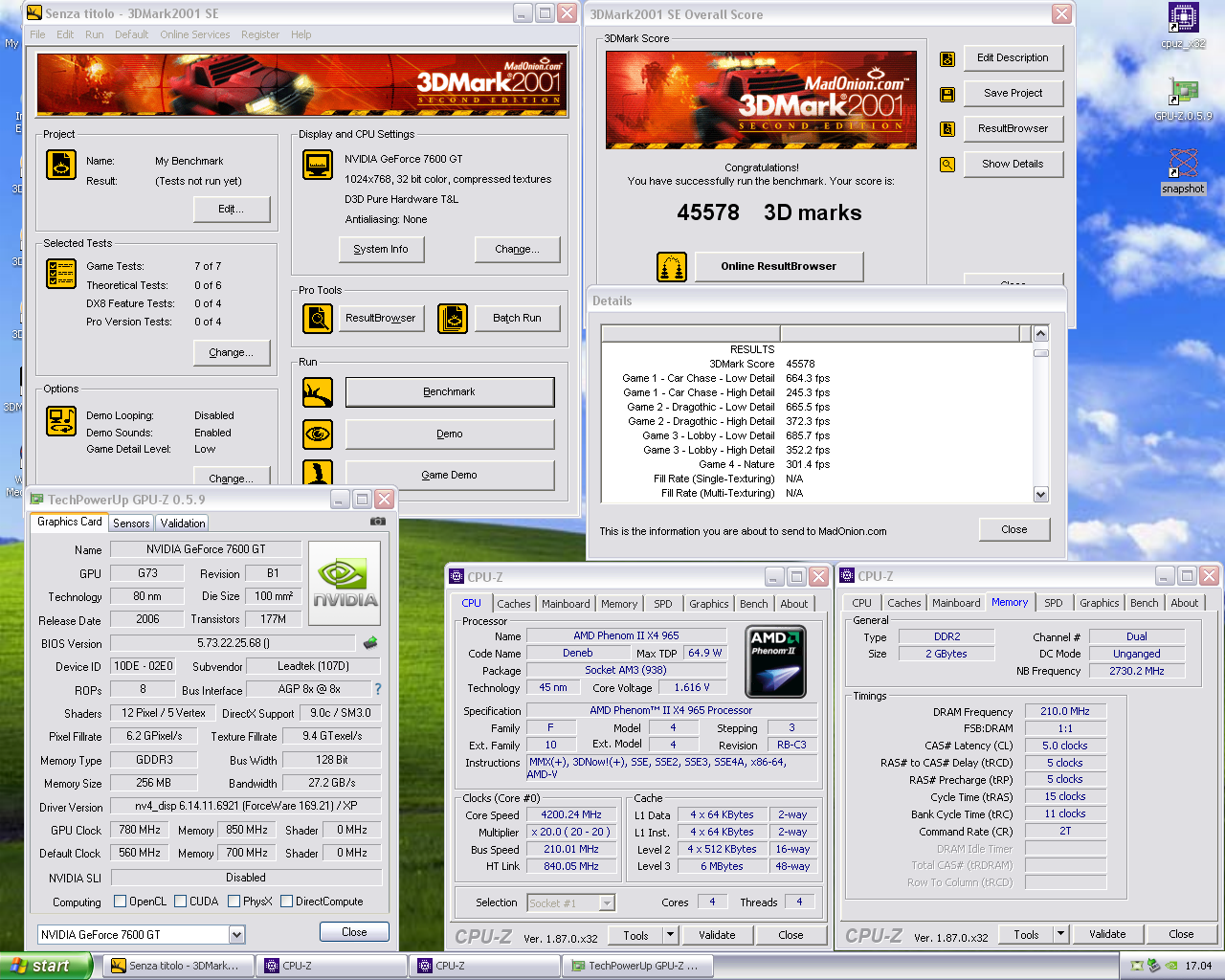The width and height of the screenshot is (1225, 980).
Task: Enable the OpenCL checkbox
Action: click(120, 902)
